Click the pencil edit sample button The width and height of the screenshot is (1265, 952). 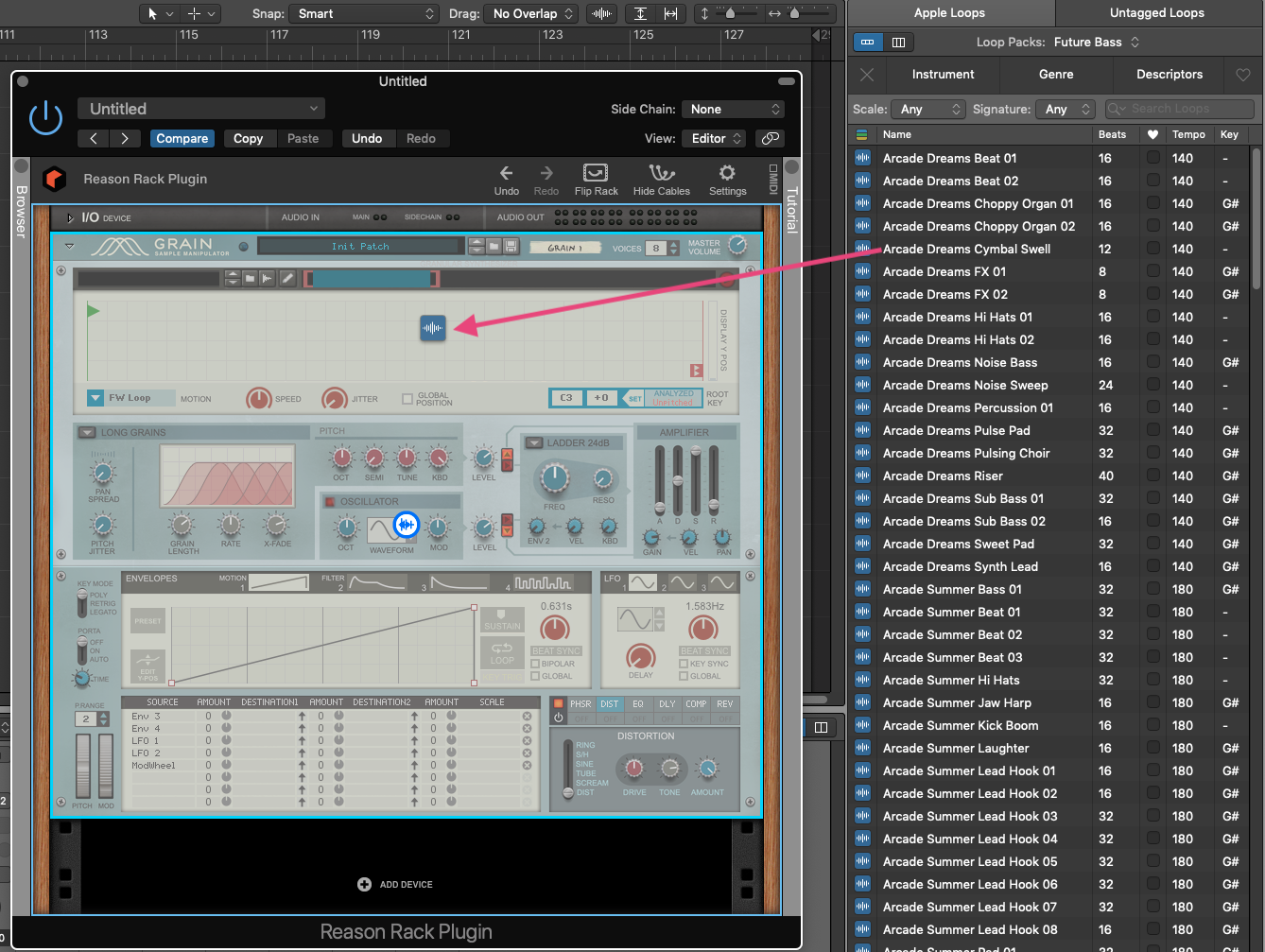pos(286,278)
